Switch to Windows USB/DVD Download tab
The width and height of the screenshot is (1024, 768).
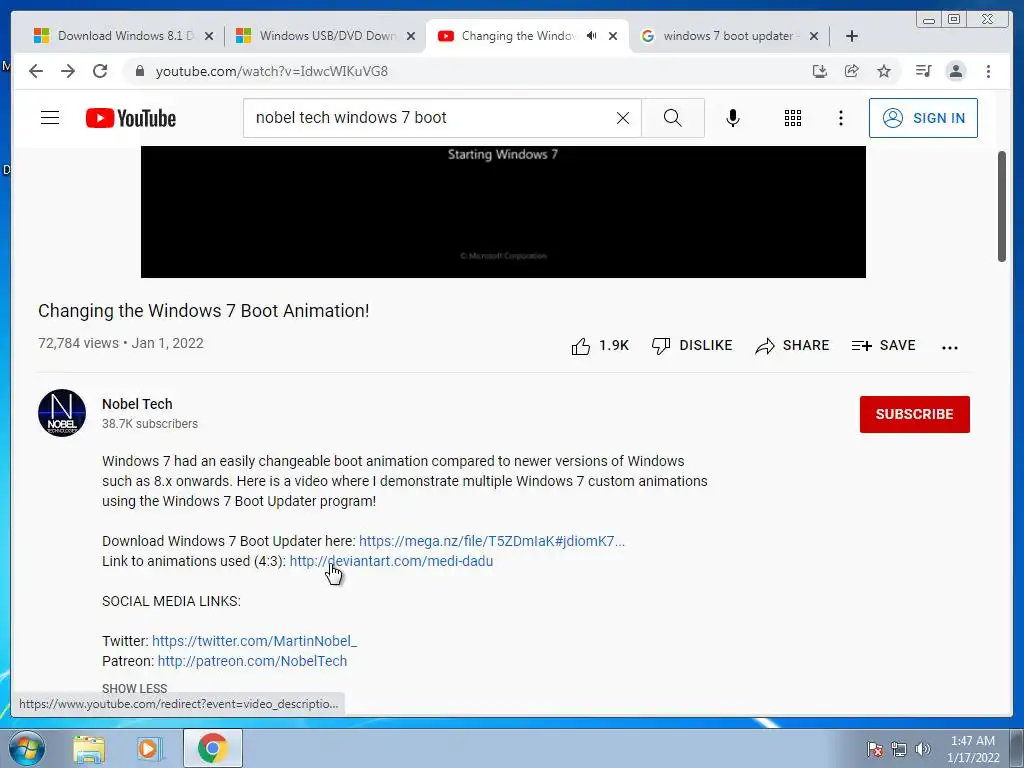click(x=327, y=36)
